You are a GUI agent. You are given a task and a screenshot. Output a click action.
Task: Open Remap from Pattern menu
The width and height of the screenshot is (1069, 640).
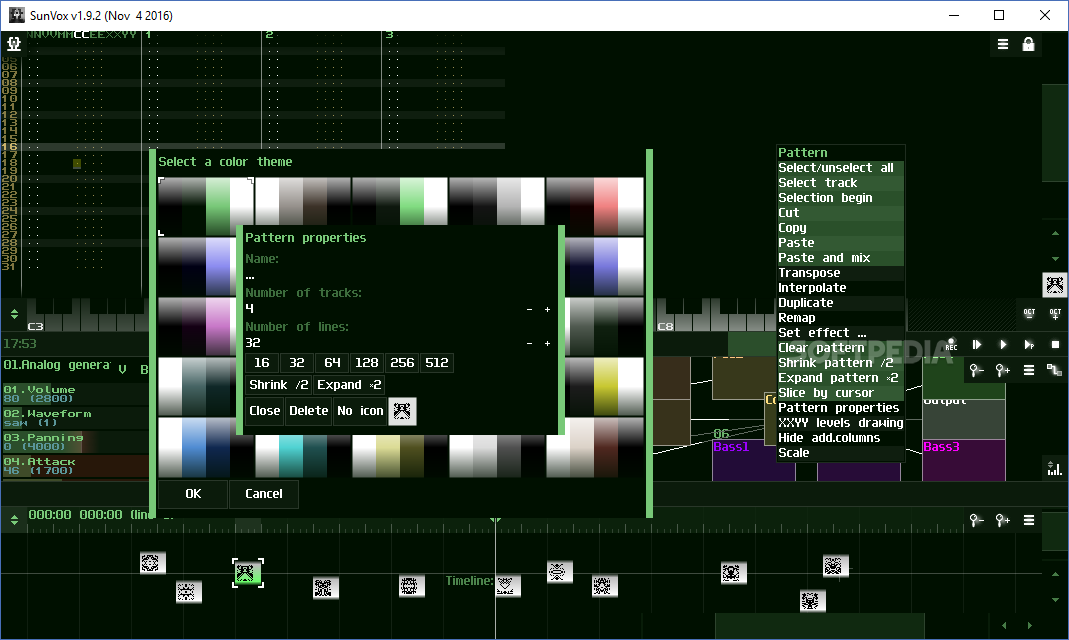click(841, 318)
